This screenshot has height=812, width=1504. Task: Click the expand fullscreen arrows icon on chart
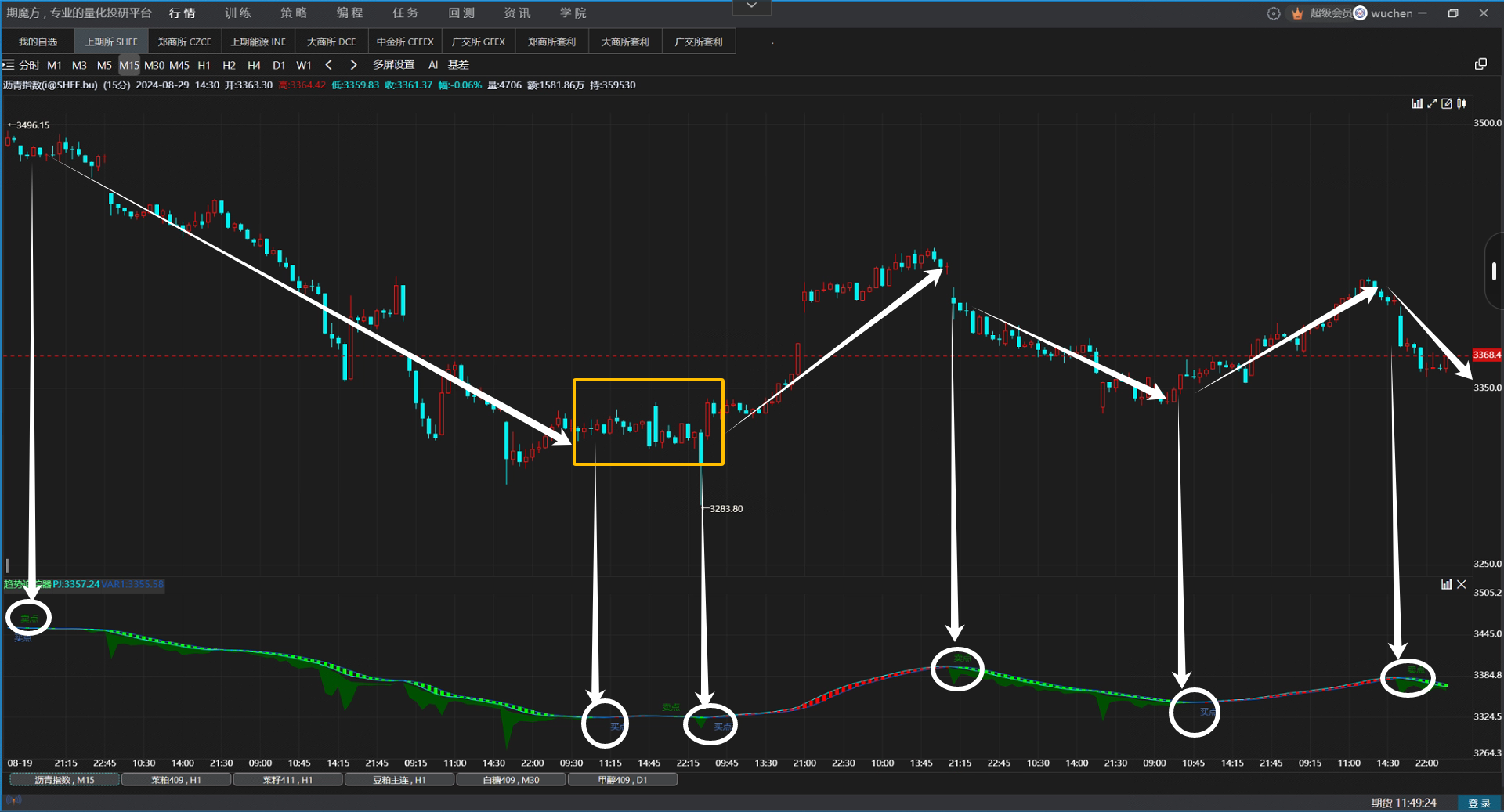tap(1432, 103)
